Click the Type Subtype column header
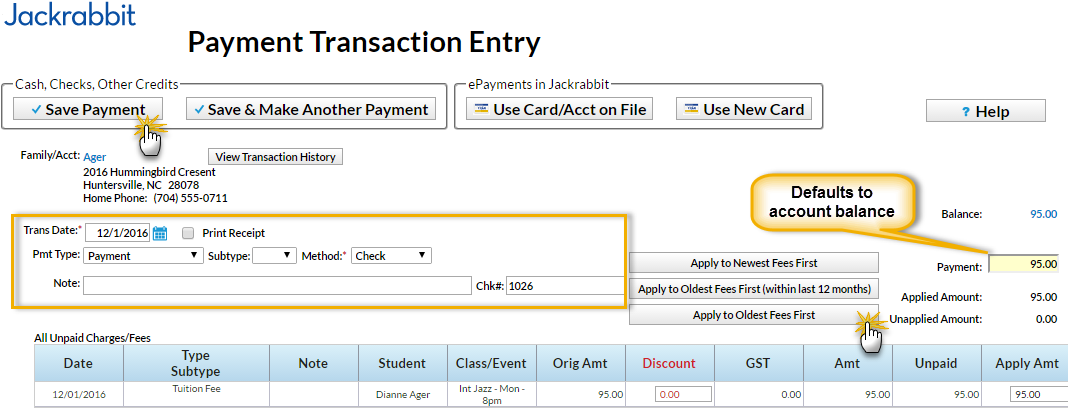Viewport: 1068px width, 419px height. [196, 363]
